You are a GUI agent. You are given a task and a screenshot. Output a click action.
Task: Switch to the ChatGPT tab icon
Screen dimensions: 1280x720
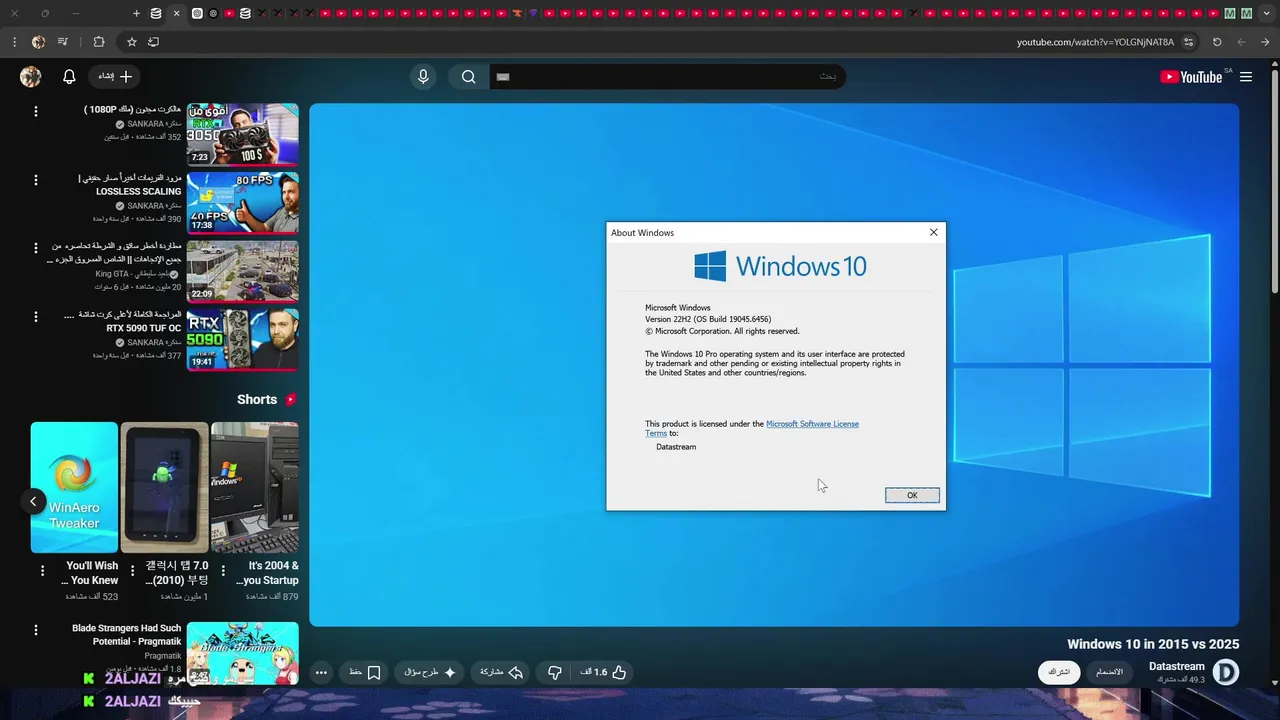tap(197, 13)
